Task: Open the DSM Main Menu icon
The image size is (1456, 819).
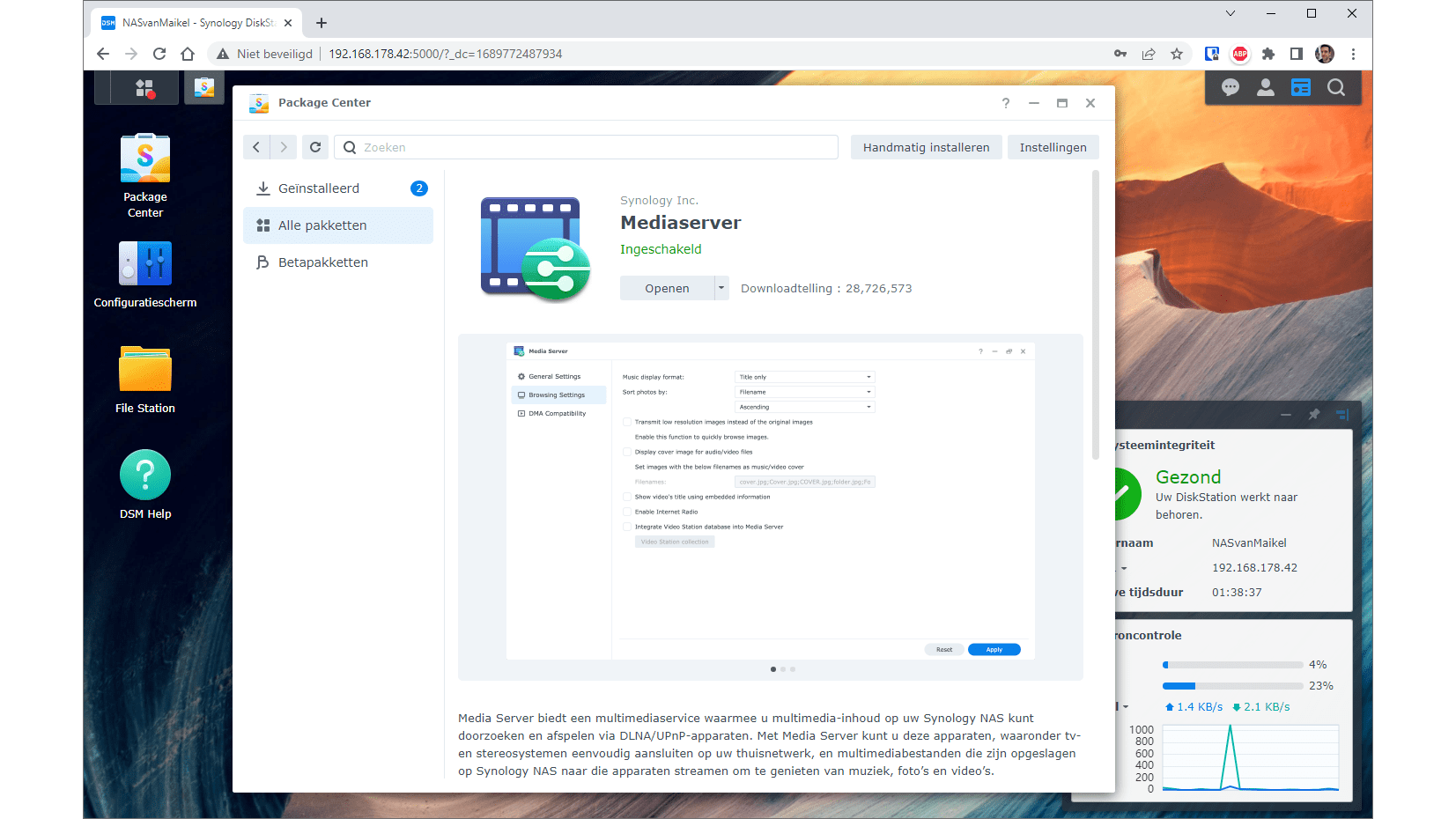Action: pos(144,88)
